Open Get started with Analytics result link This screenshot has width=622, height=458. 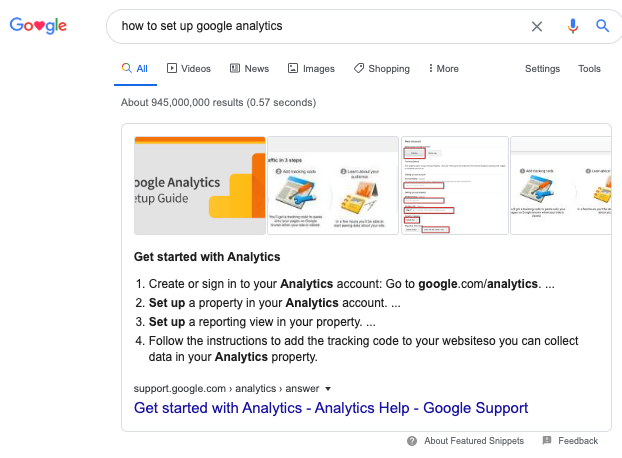331,408
